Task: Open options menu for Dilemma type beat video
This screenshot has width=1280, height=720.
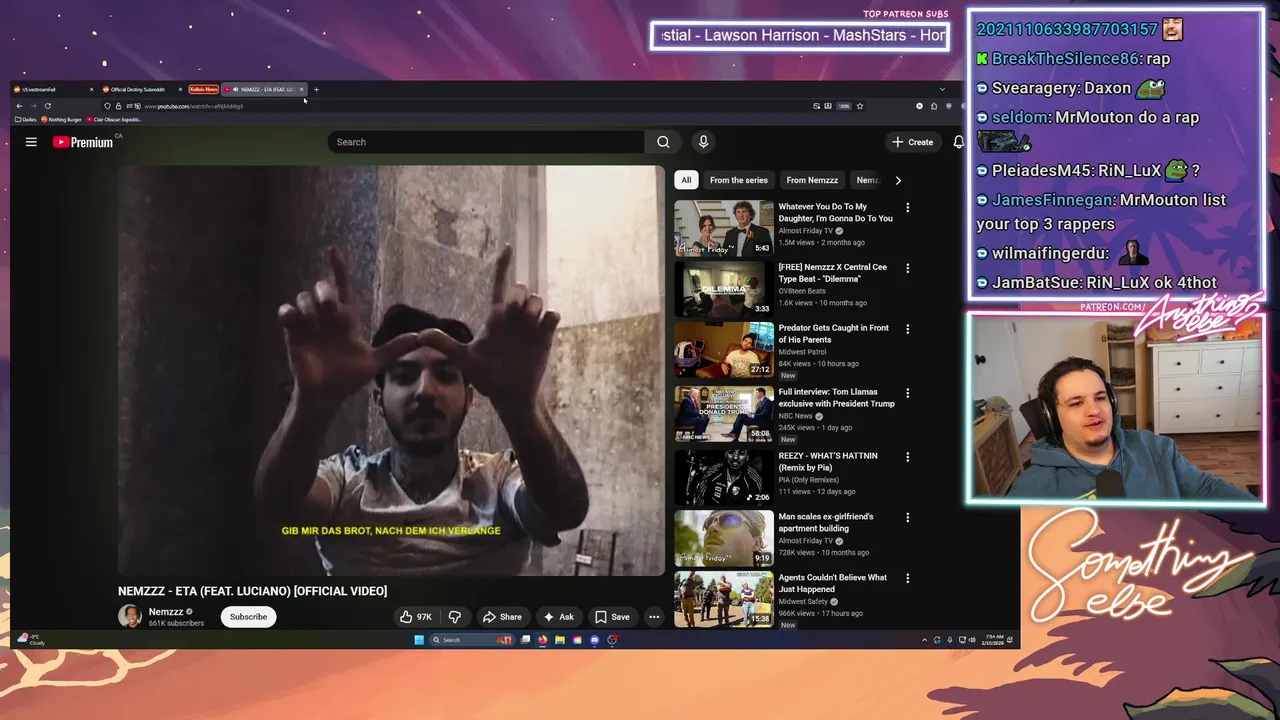Action: coord(907,268)
